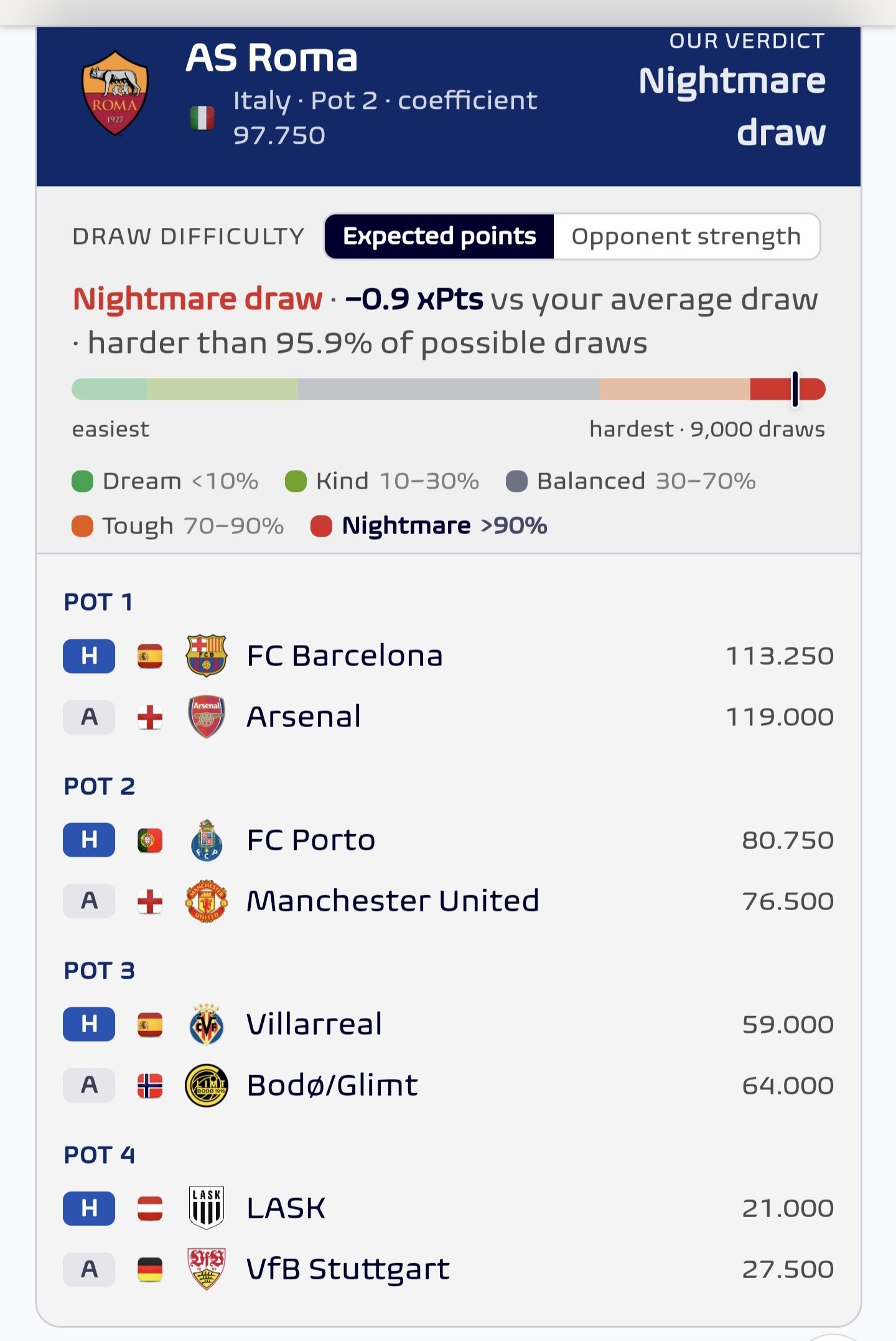Click the Manchester United crest icon
896x1341 pixels.
[x=206, y=901]
